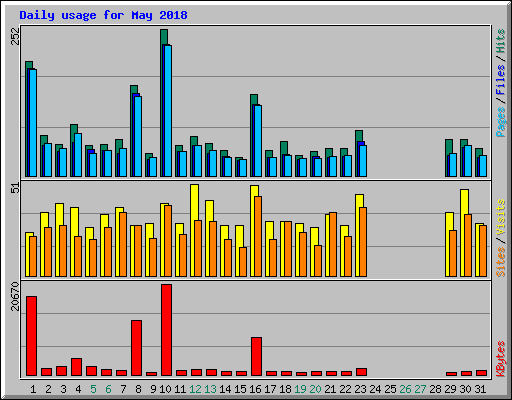Click day 18 on the date axis
512x400 pixels.
coord(285,389)
